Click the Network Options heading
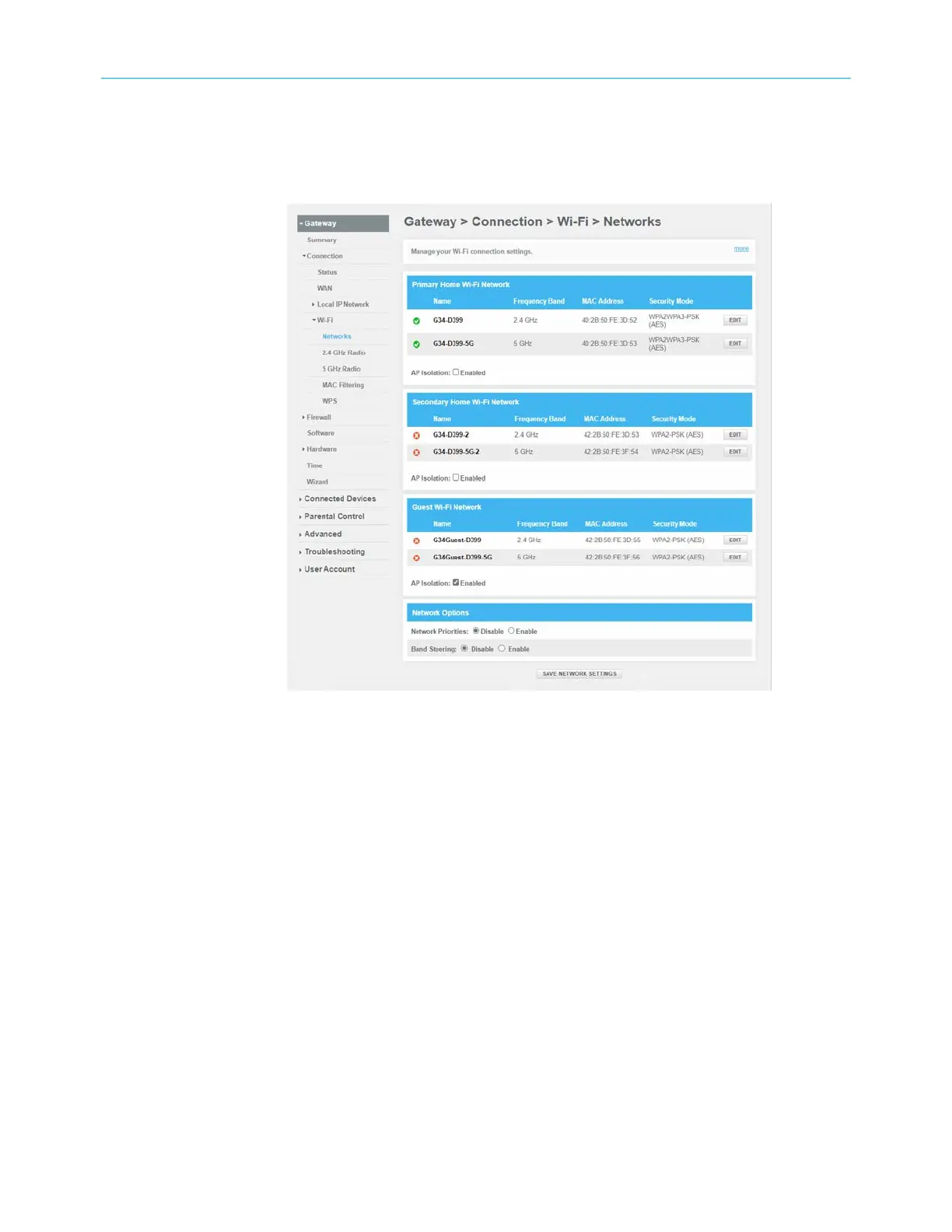 coord(440,613)
